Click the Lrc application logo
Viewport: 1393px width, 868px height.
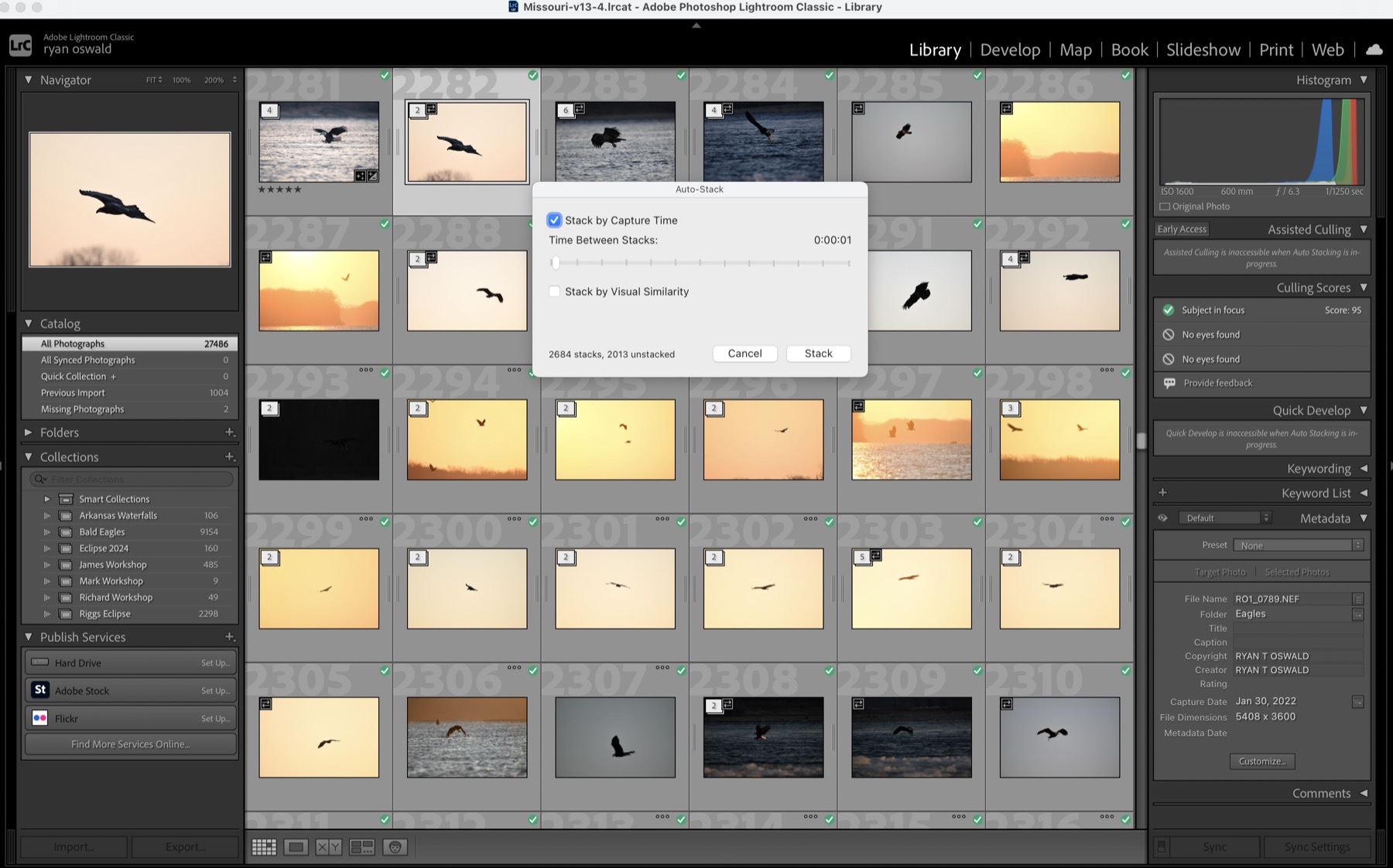click(x=21, y=45)
